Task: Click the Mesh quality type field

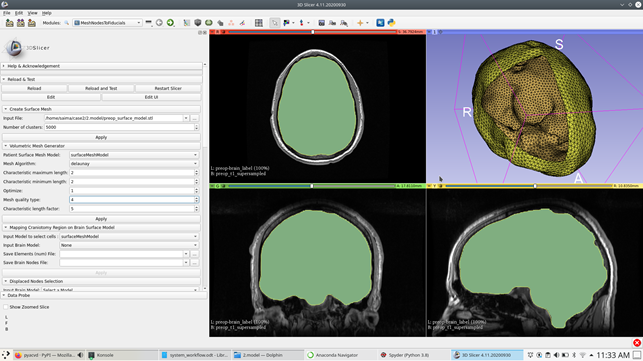Action: pos(134,200)
